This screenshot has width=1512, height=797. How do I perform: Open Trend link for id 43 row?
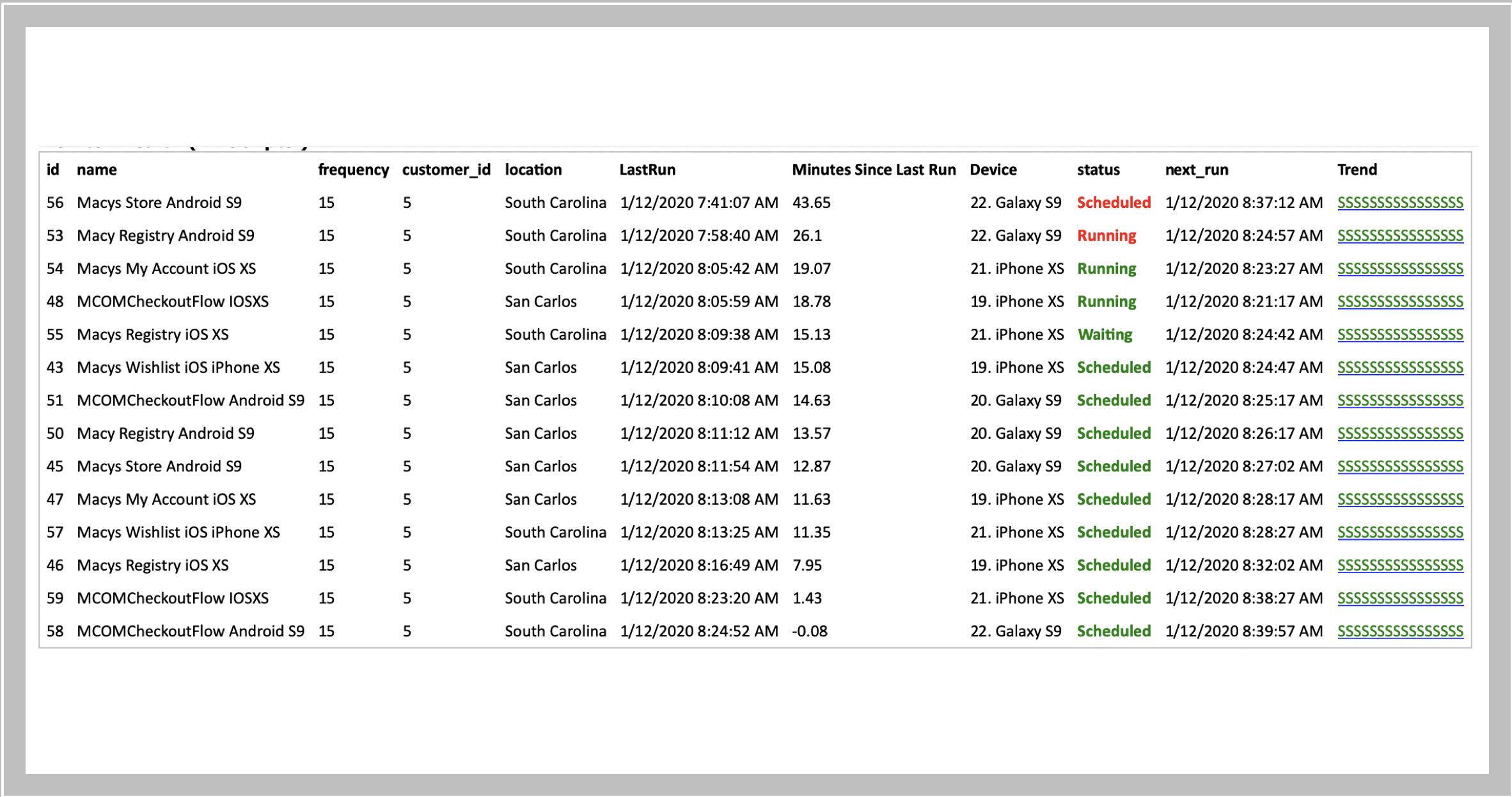pos(1400,368)
